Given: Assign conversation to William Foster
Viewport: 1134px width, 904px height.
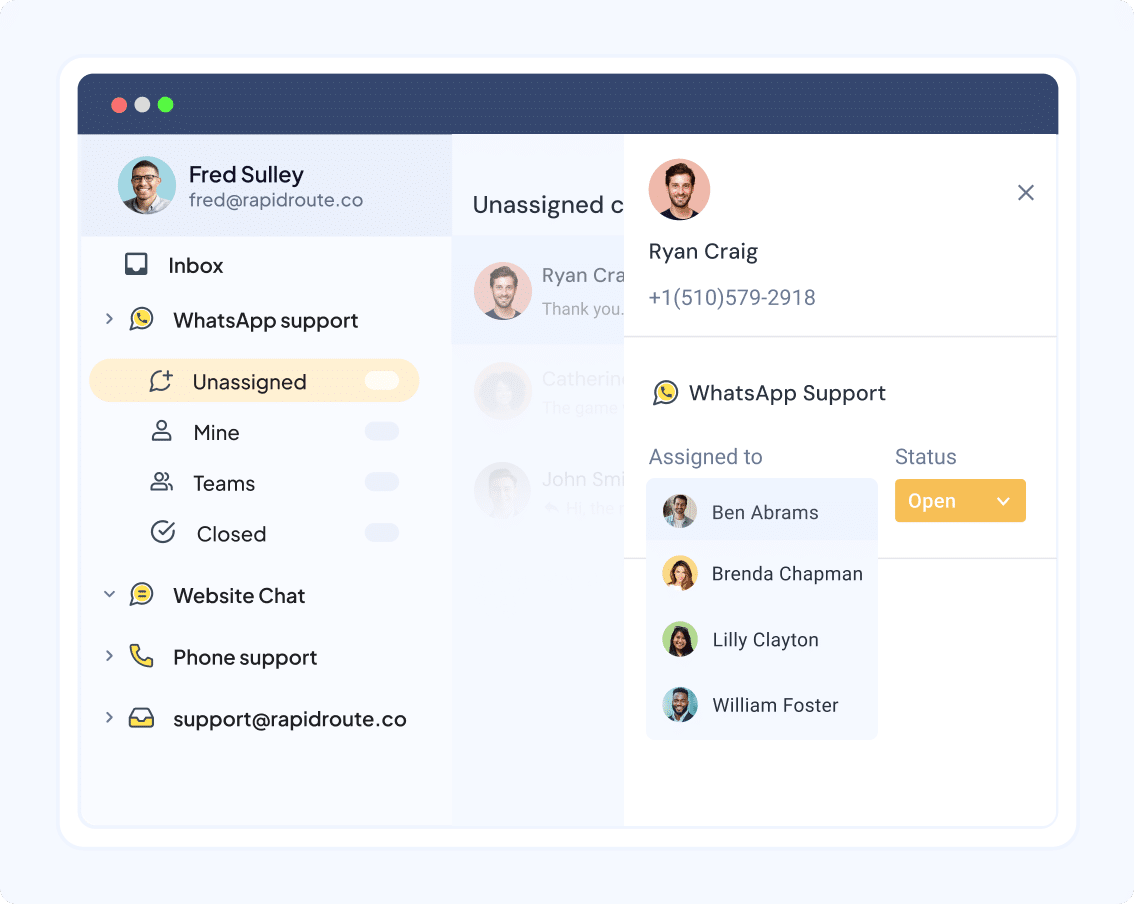Looking at the screenshot, I should point(775,704).
